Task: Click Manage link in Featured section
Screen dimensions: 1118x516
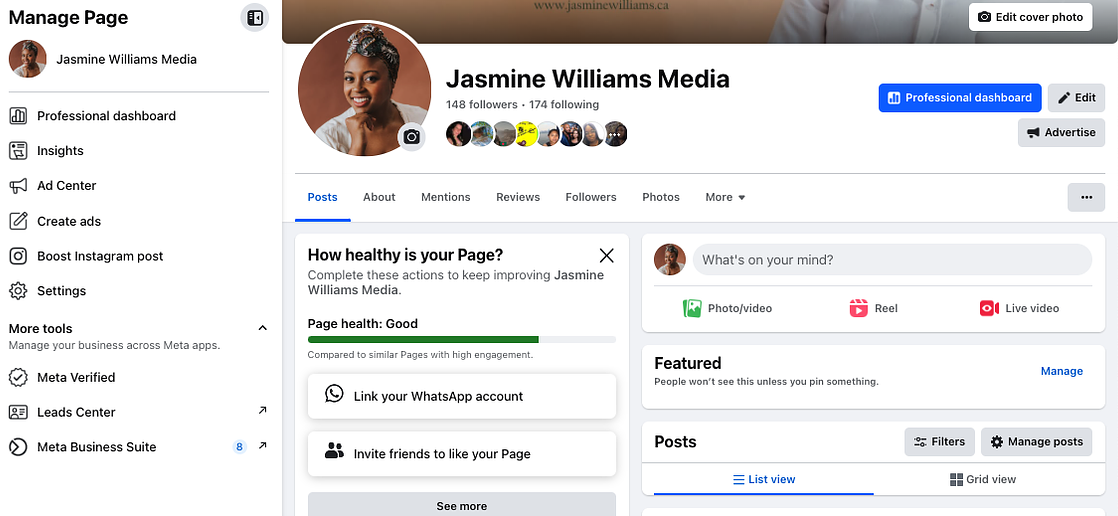Action: (1061, 371)
